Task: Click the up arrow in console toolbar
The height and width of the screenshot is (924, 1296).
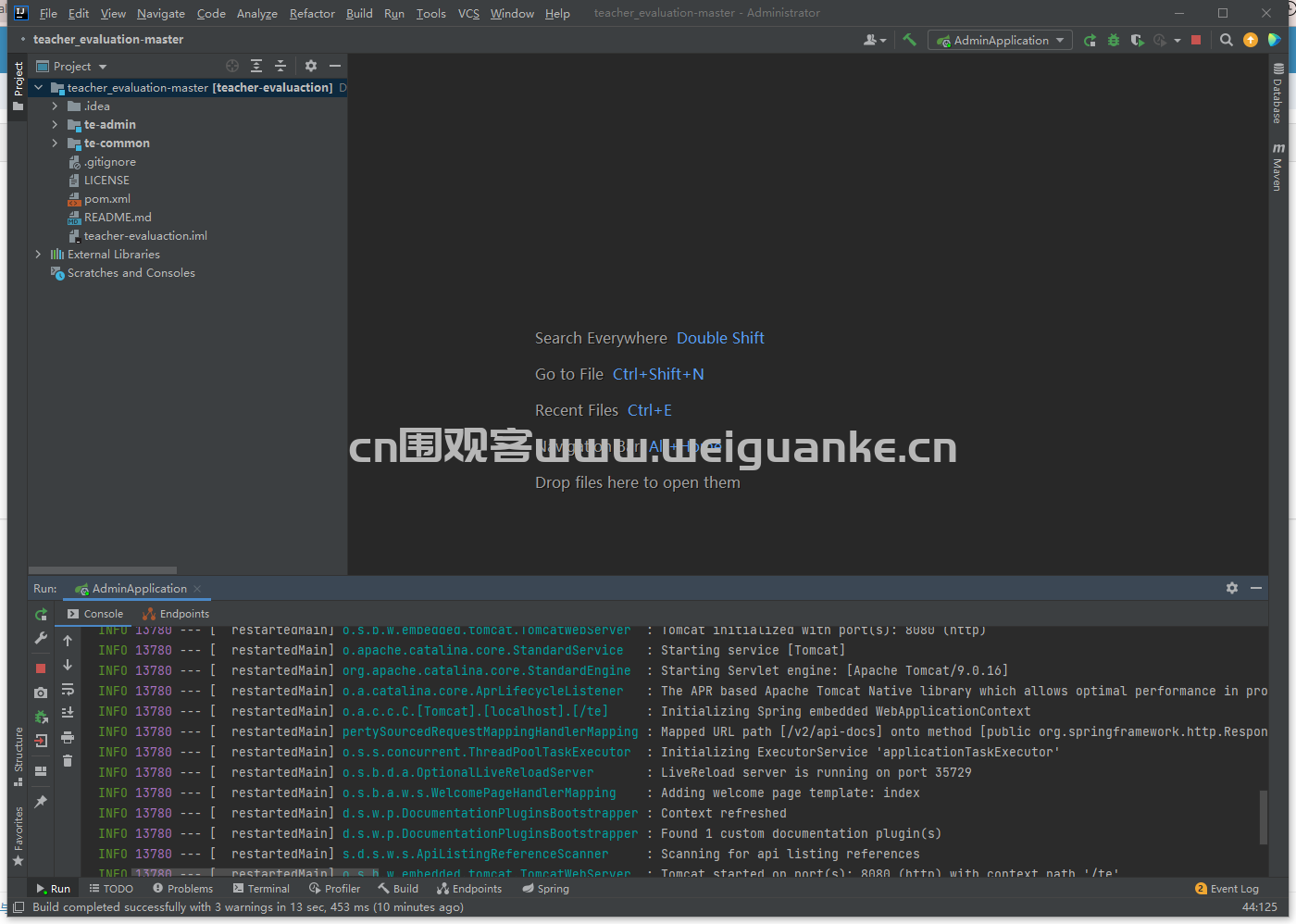Action: 68,641
